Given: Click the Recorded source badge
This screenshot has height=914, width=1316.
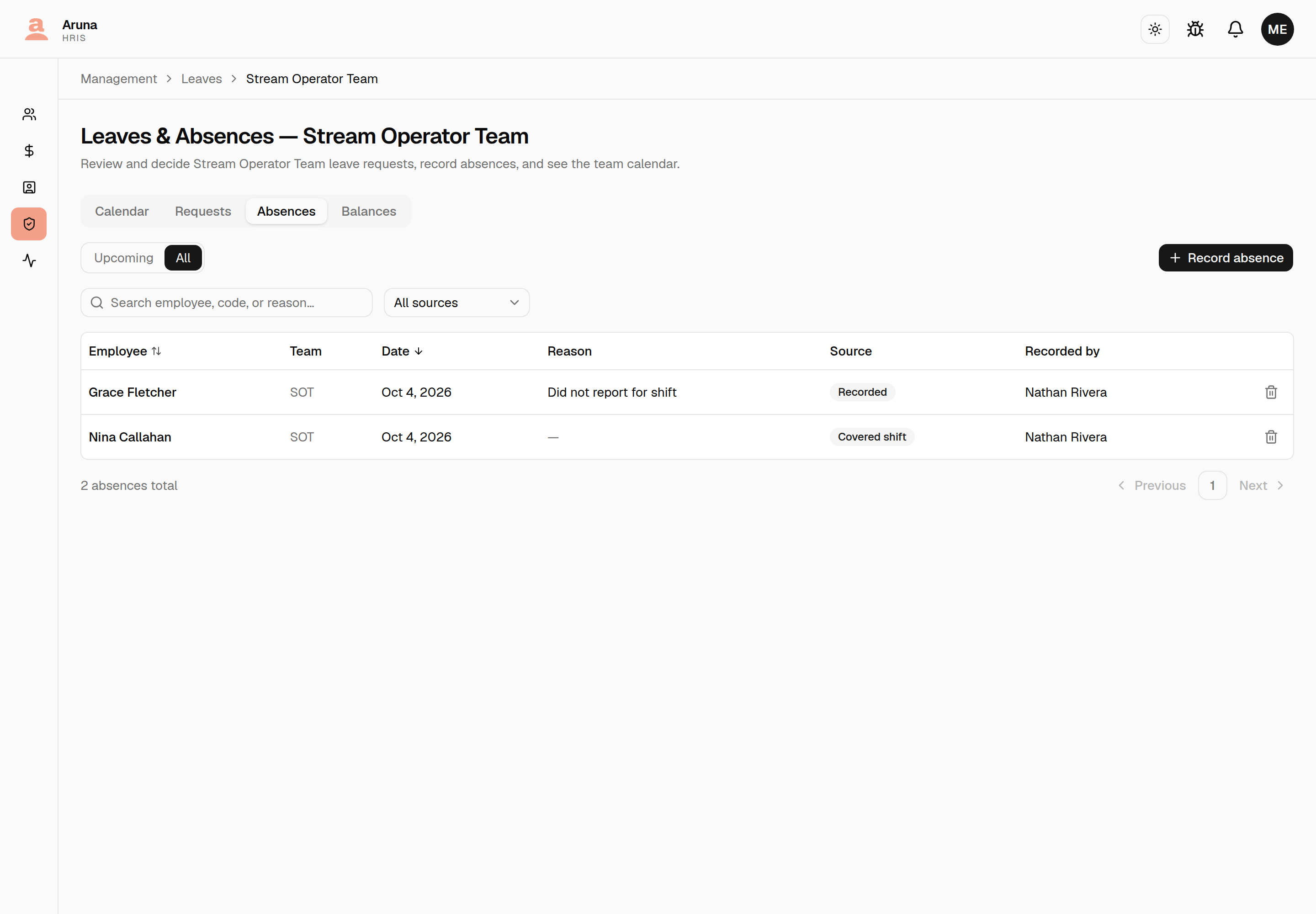Looking at the screenshot, I should tap(862, 392).
